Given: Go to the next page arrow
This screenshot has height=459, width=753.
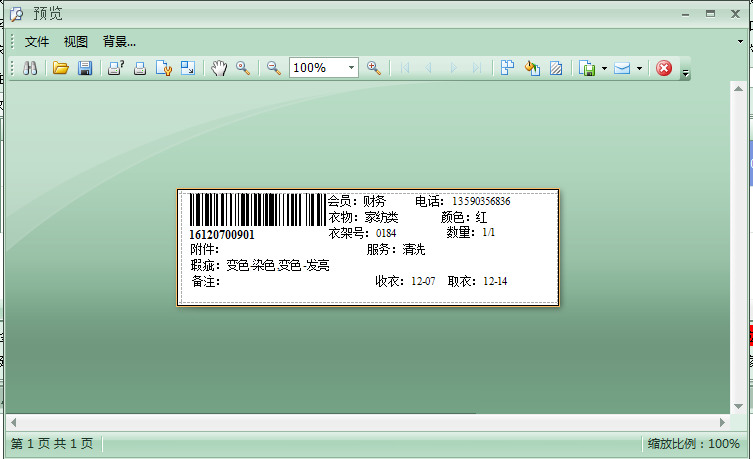Looking at the screenshot, I should coord(453,68).
